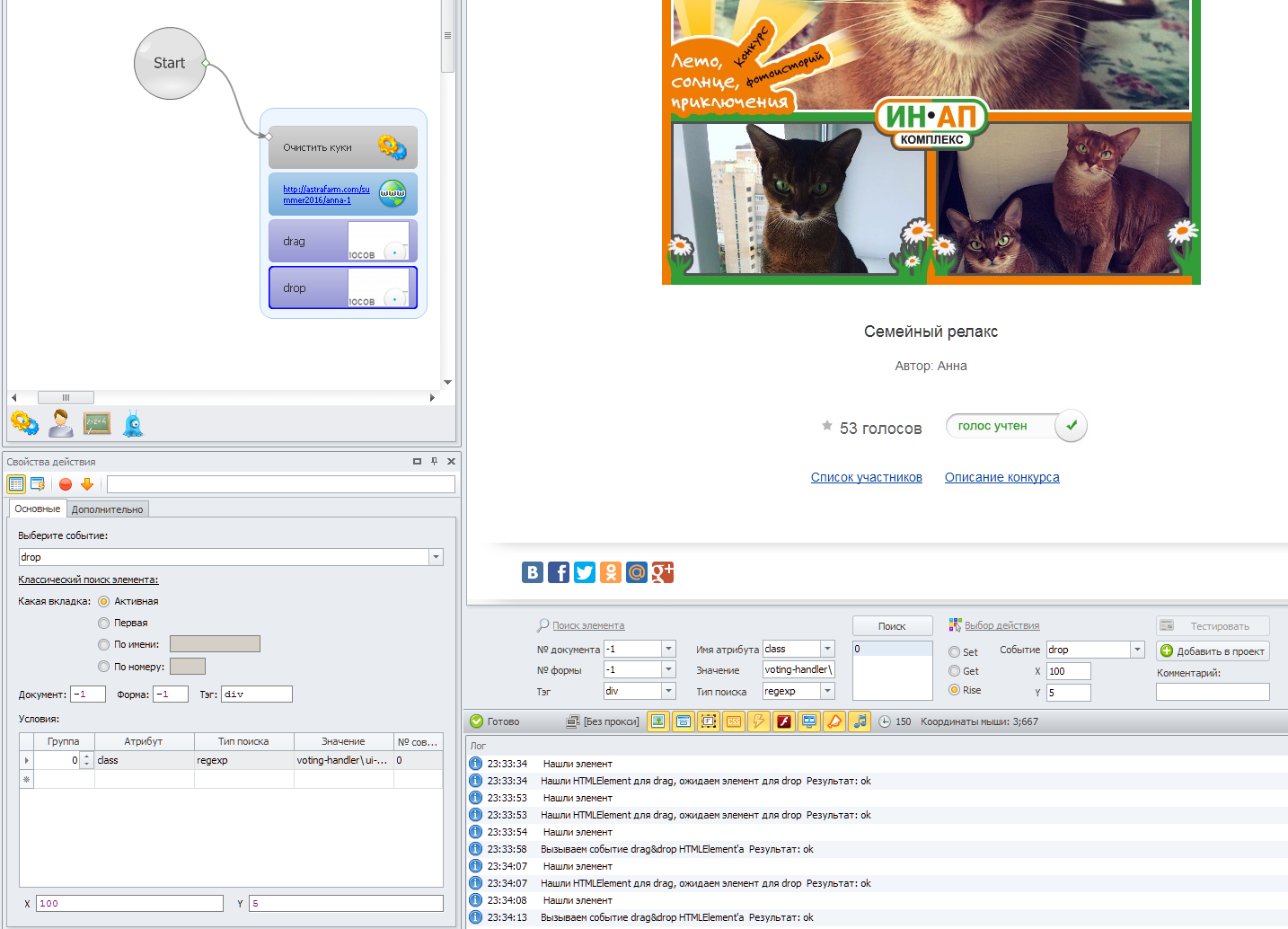Toggle the image loading icon in status bar

tap(658, 721)
